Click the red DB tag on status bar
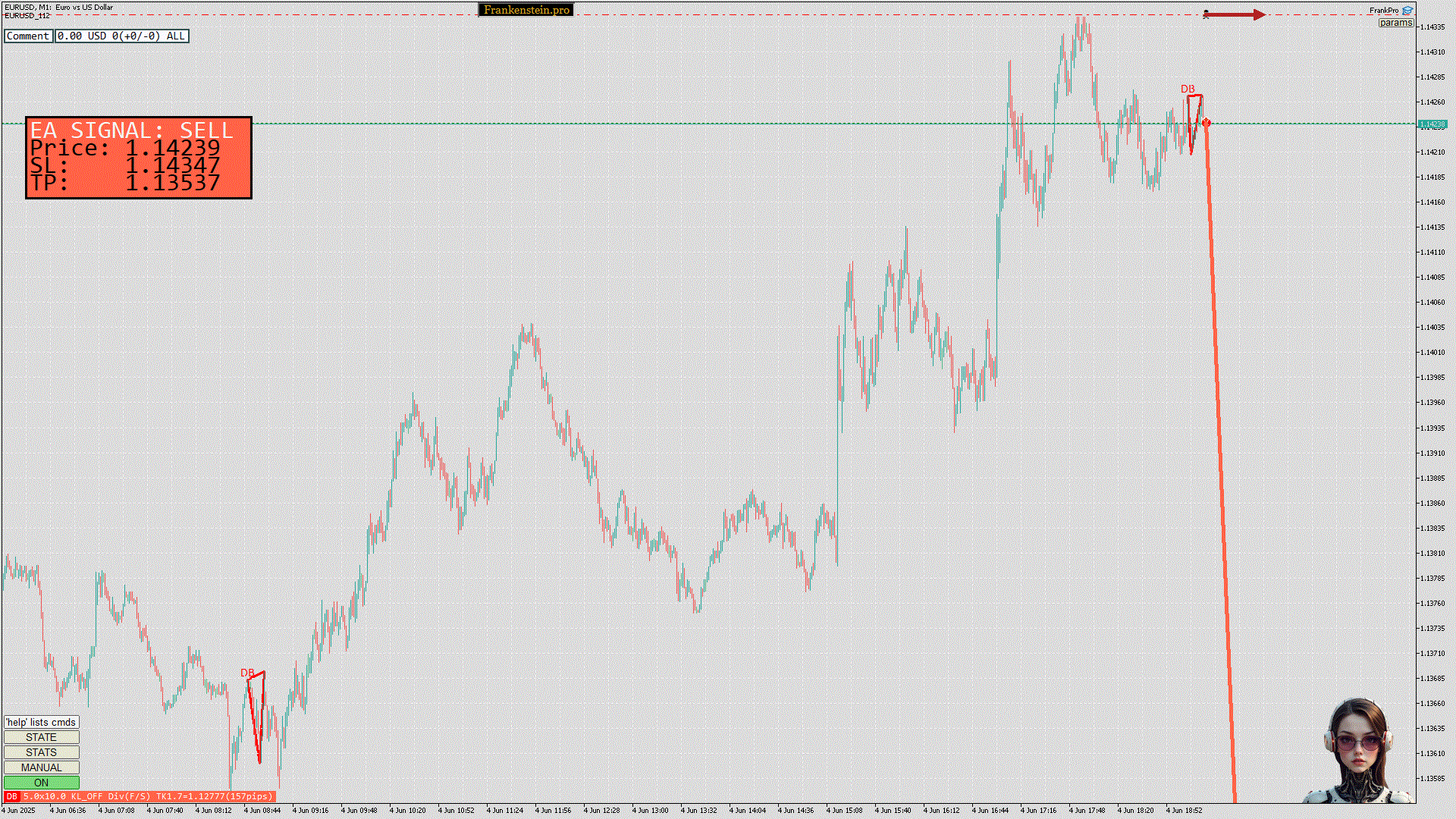 11,796
